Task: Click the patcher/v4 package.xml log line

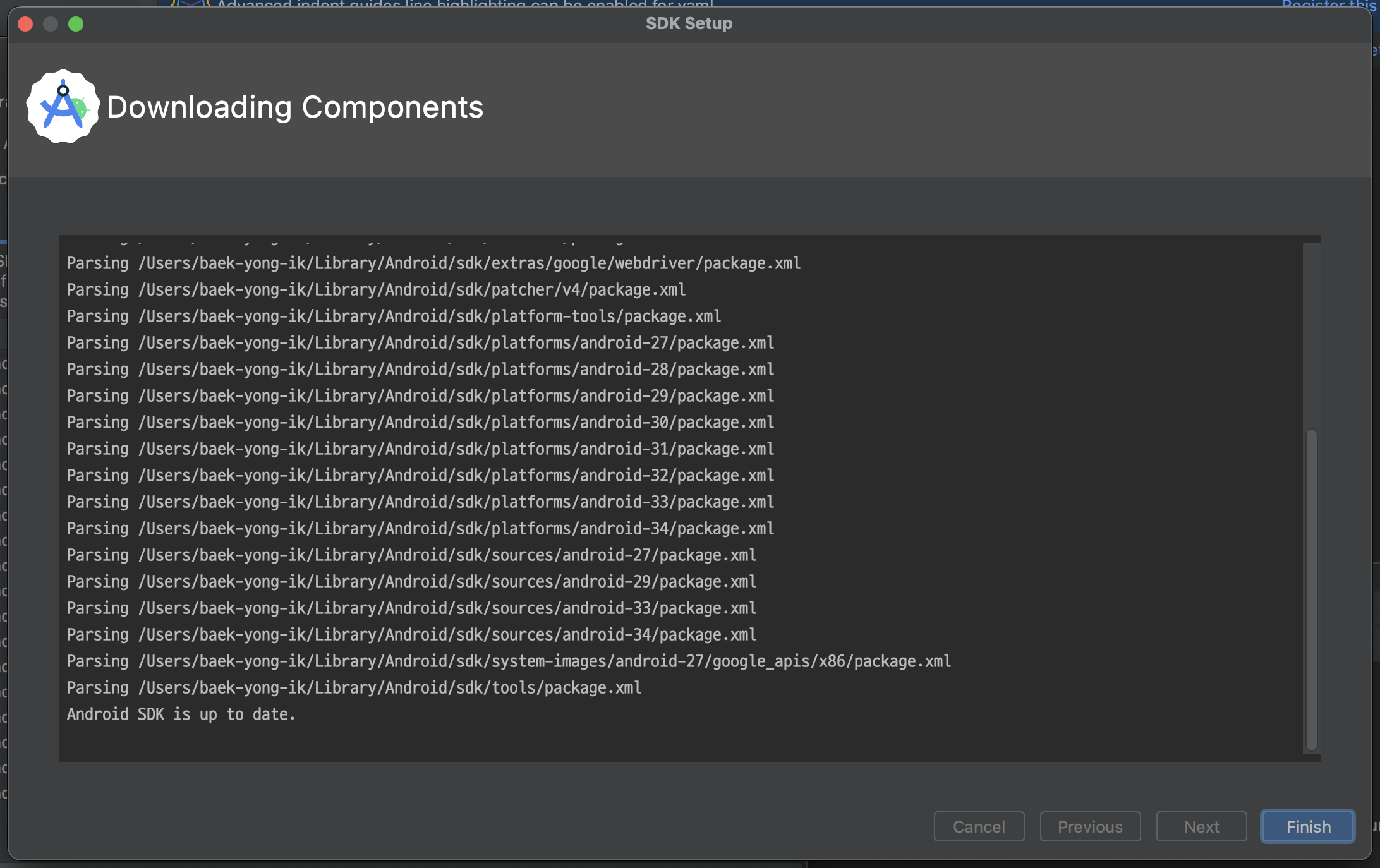Action: click(x=376, y=289)
